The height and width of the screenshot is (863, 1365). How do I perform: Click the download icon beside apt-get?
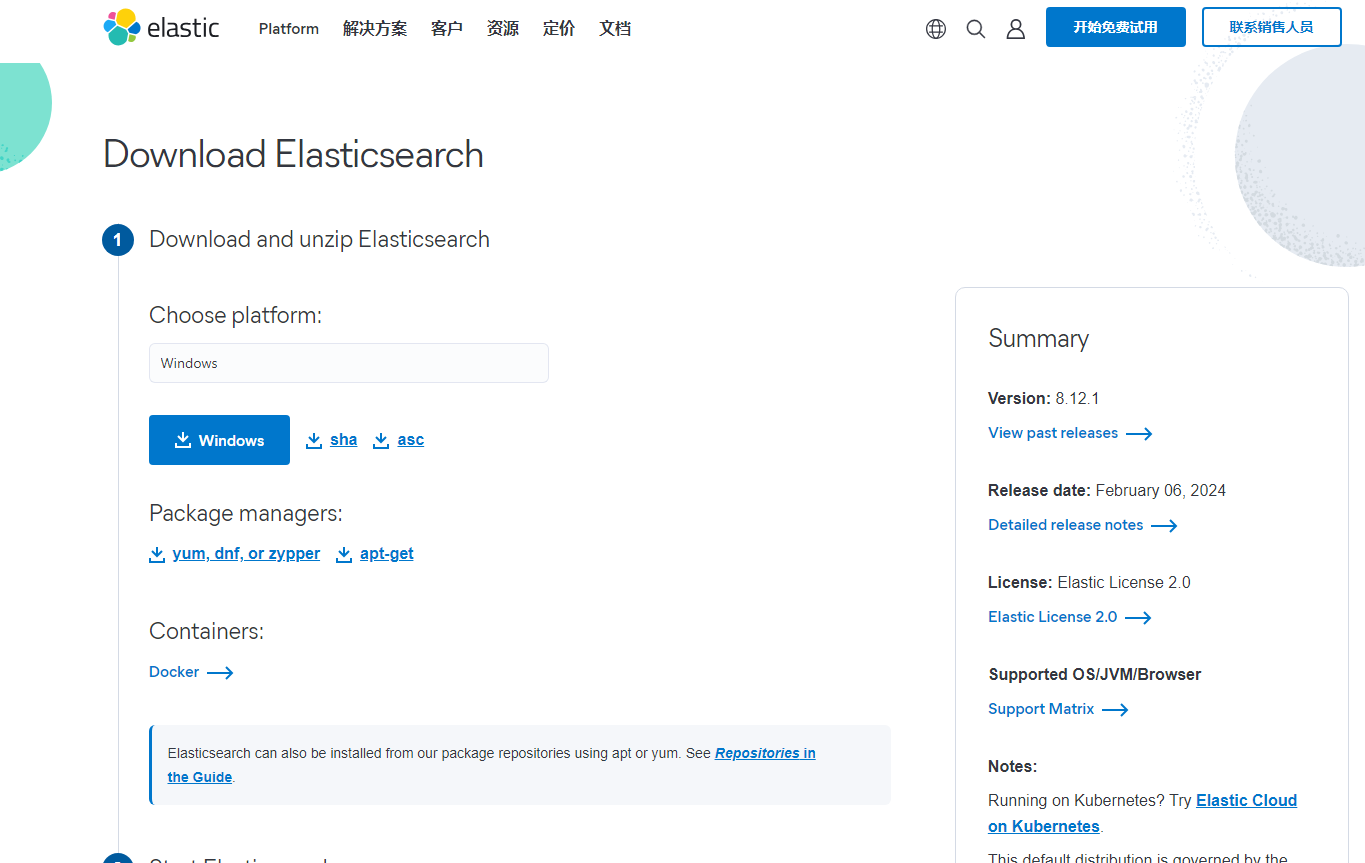pos(344,555)
